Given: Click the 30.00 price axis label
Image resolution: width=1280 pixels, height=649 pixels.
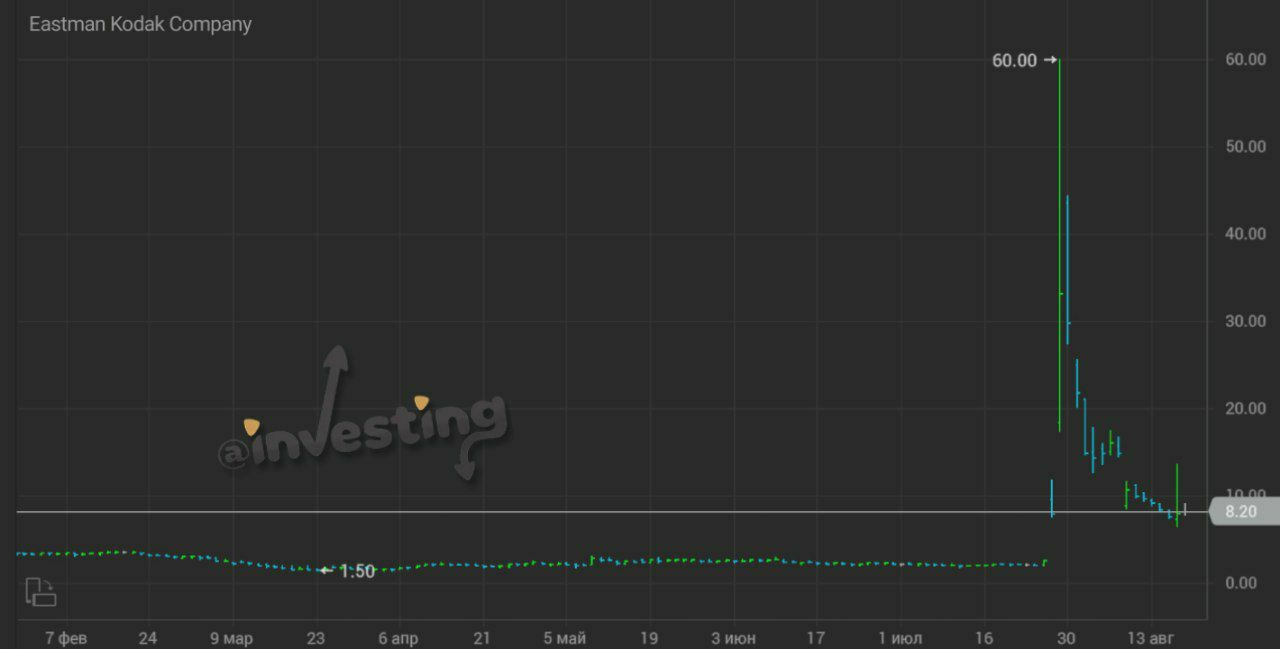Looking at the screenshot, I should 1245,321.
